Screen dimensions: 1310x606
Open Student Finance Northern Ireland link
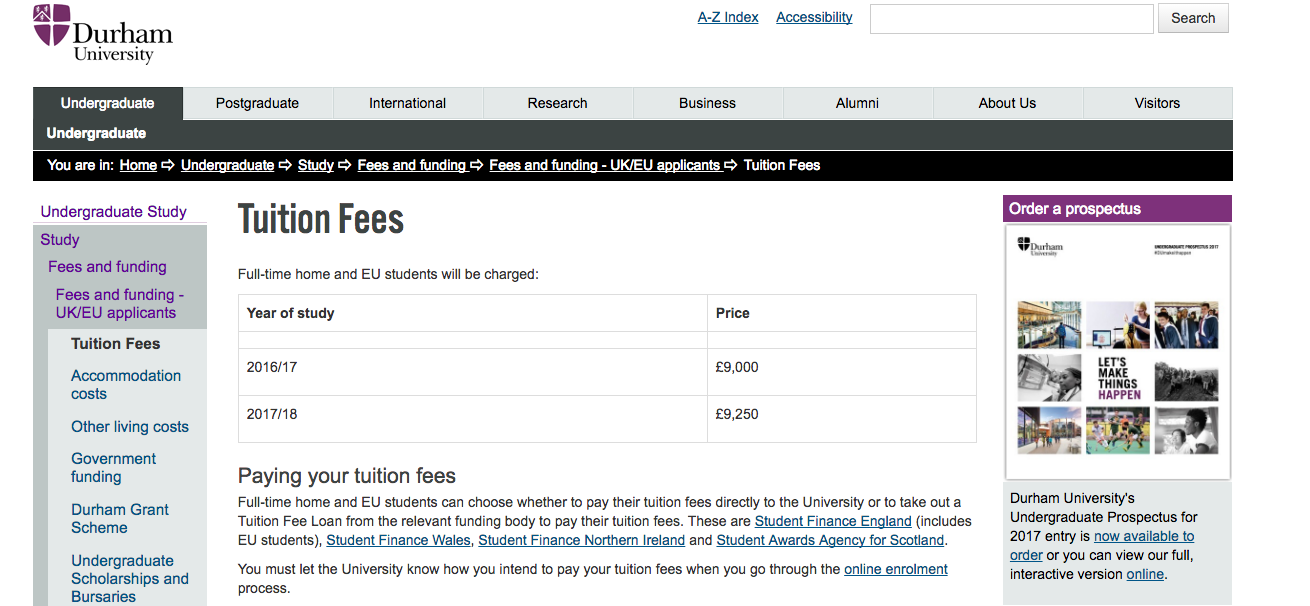pos(582,540)
